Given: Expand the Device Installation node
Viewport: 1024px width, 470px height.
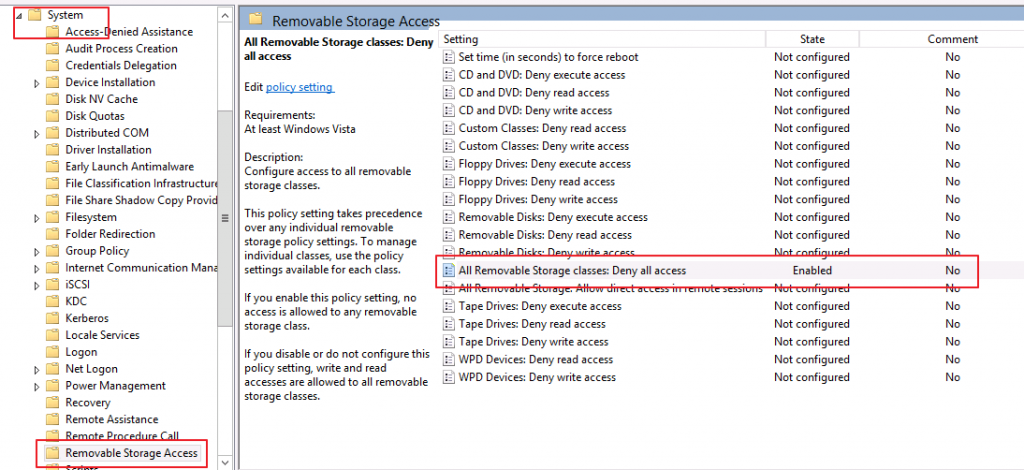Looking at the screenshot, I should [x=37, y=83].
